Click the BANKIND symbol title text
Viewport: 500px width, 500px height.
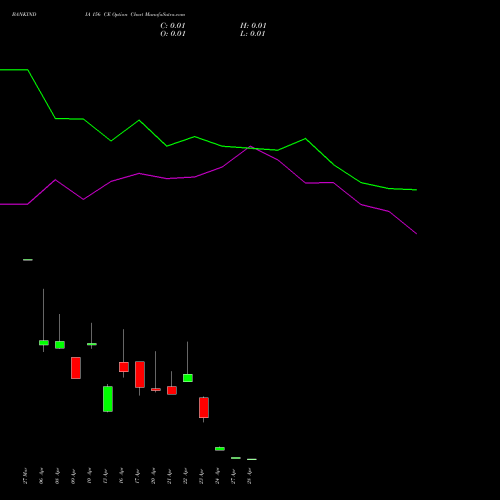[x=24, y=15]
